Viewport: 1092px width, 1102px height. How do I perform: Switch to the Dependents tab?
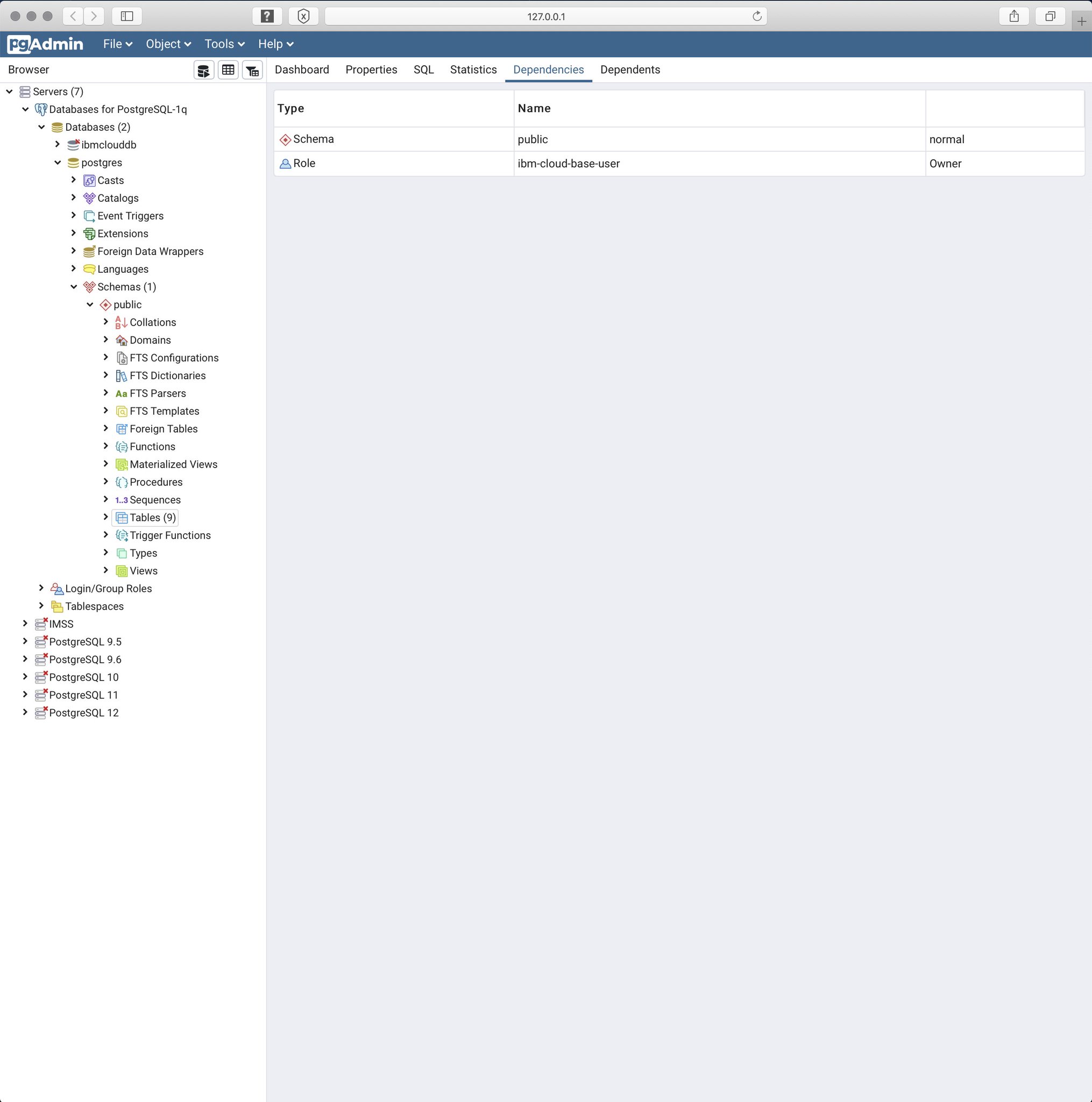point(629,69)
